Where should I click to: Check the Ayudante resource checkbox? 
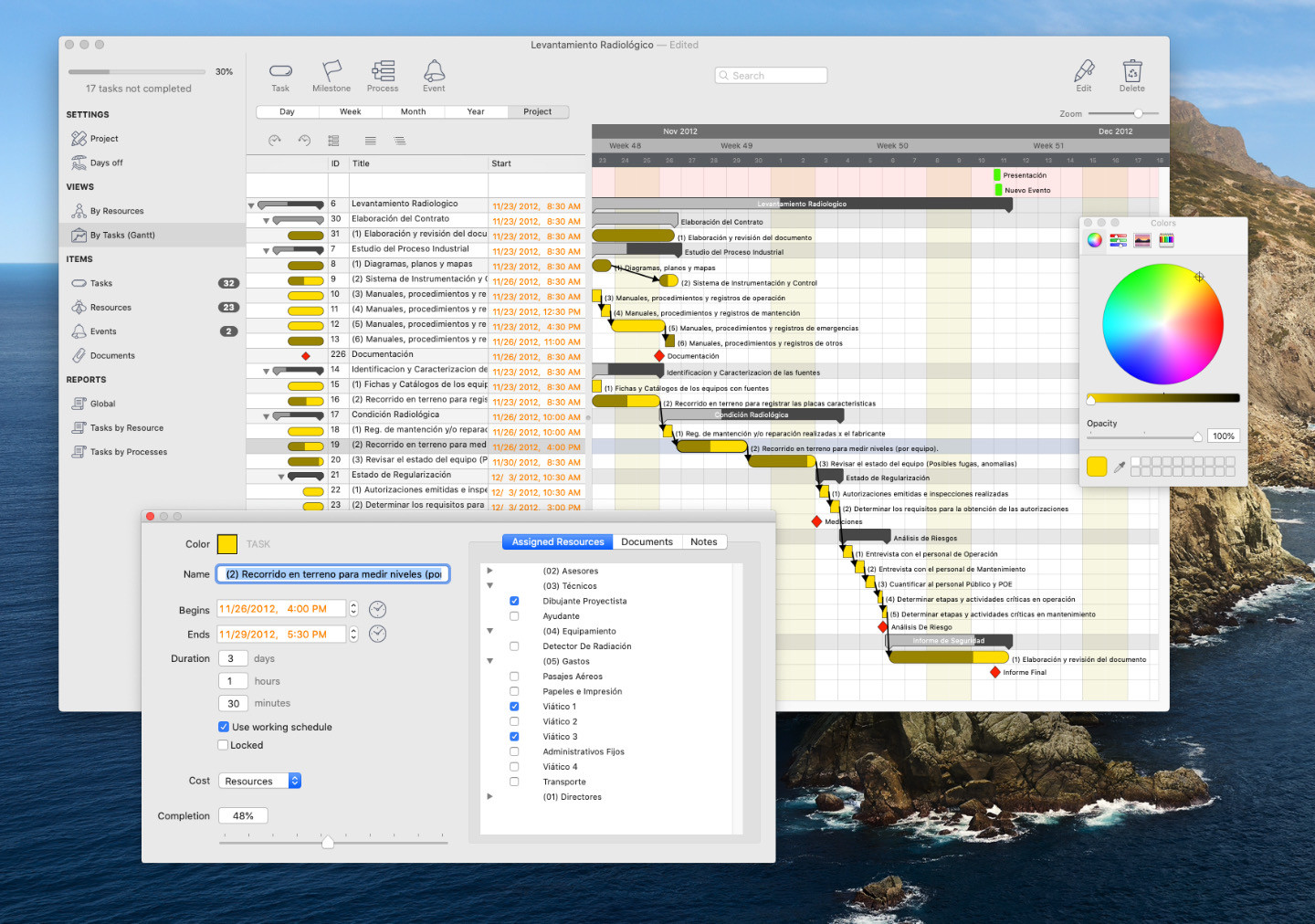point(514,616)
